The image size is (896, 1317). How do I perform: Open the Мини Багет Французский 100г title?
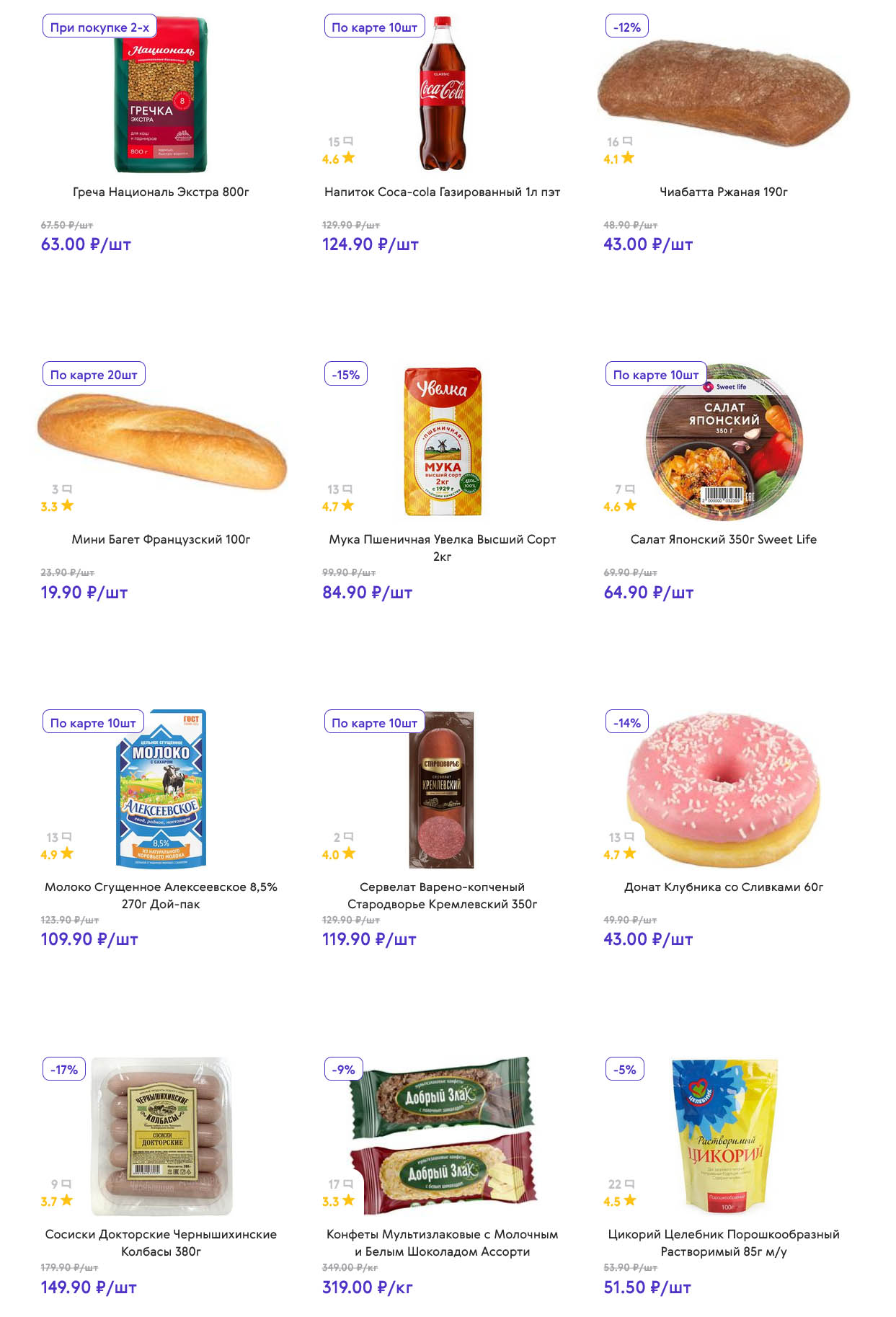point(161,539)
